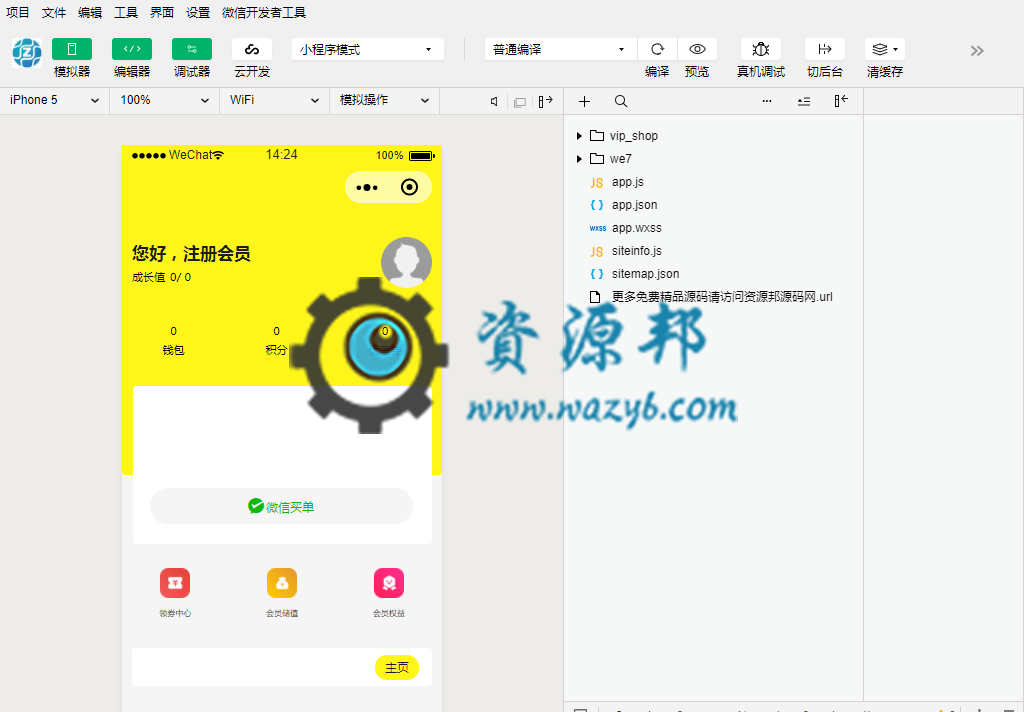Click the 编译 compile refresh icon
The height and width of the screenshot is (712, 1024).
coord(657,50)
